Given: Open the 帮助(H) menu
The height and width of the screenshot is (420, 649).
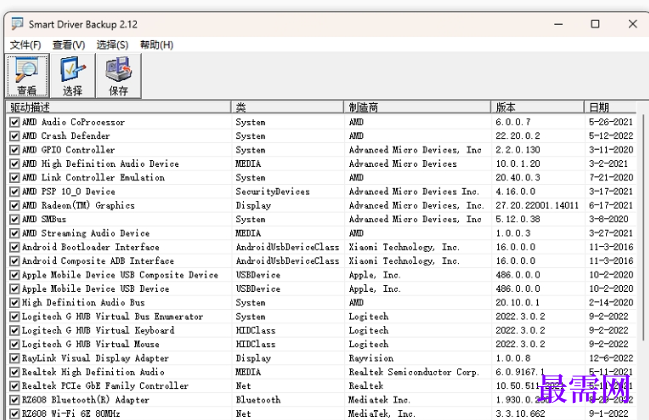Looking at the screenshot, I should (x=156, y=45).
